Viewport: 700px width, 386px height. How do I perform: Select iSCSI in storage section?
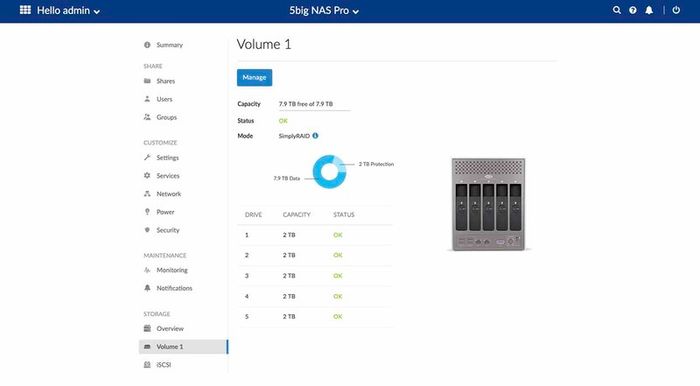(164, 365)
